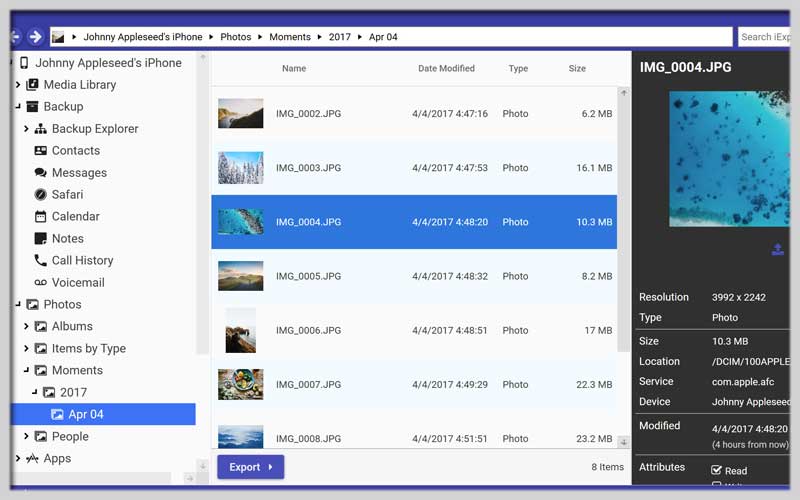Click the 3992 x 2242 resolution value
This screenshot has width=800, height=500.
click(x=738, y=297)
